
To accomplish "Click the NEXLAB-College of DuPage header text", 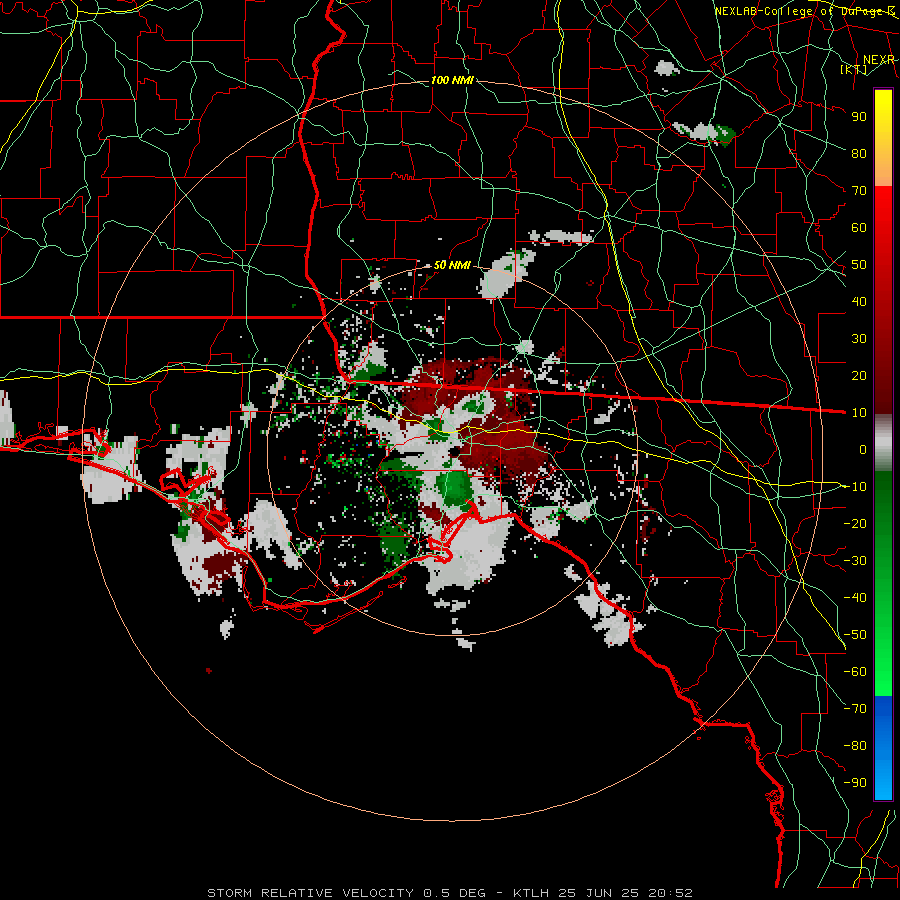I will click(804, 11).
